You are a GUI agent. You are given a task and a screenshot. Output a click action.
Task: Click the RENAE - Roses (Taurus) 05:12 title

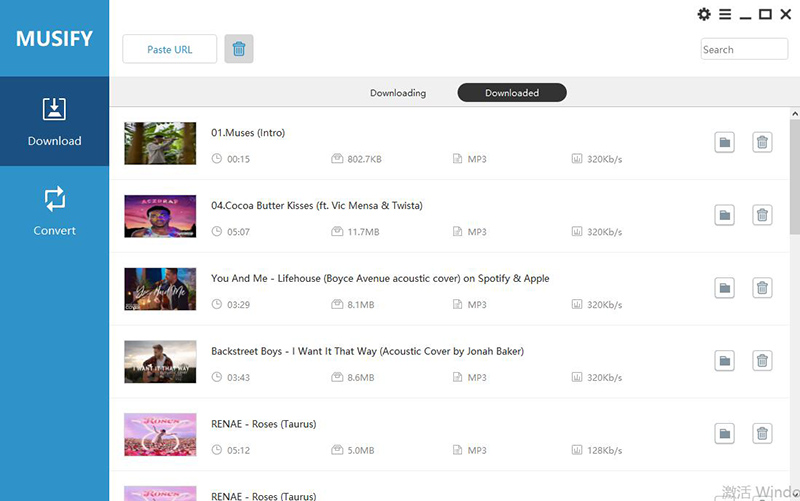[264, 424]
